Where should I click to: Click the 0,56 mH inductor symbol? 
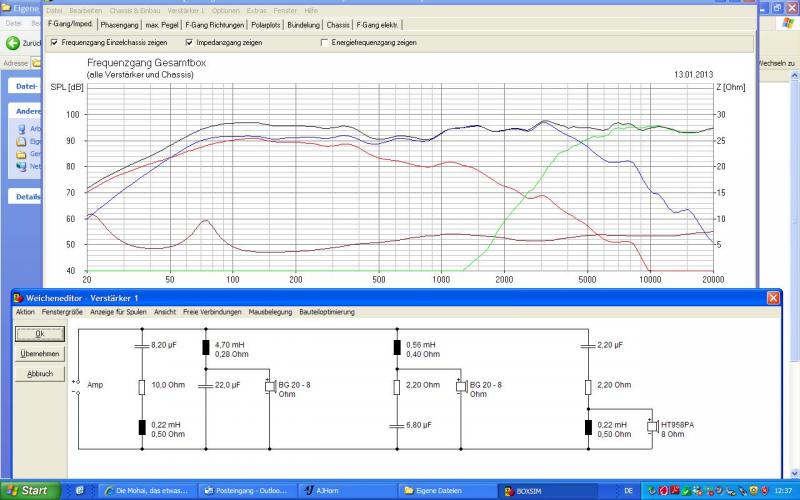[397, 348]
